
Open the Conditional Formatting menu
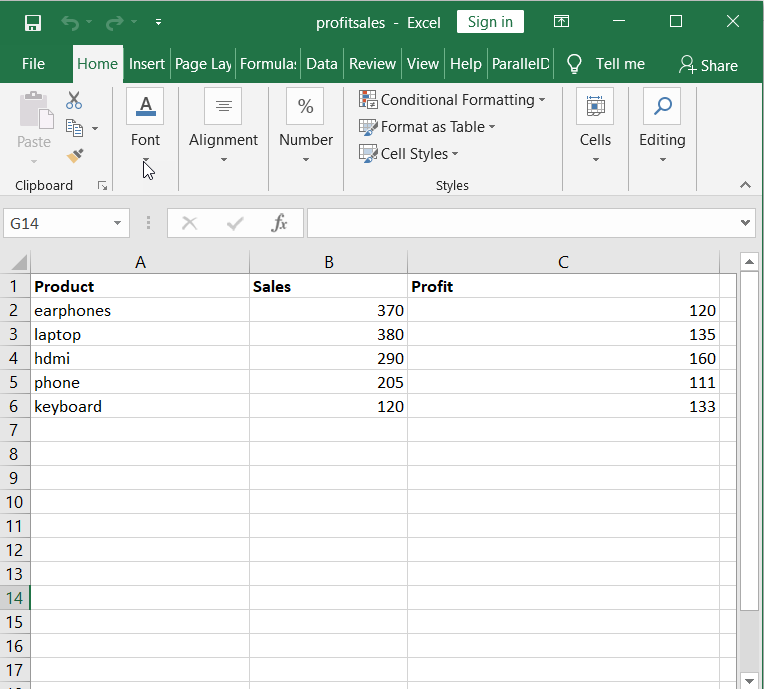coord(452,100)
